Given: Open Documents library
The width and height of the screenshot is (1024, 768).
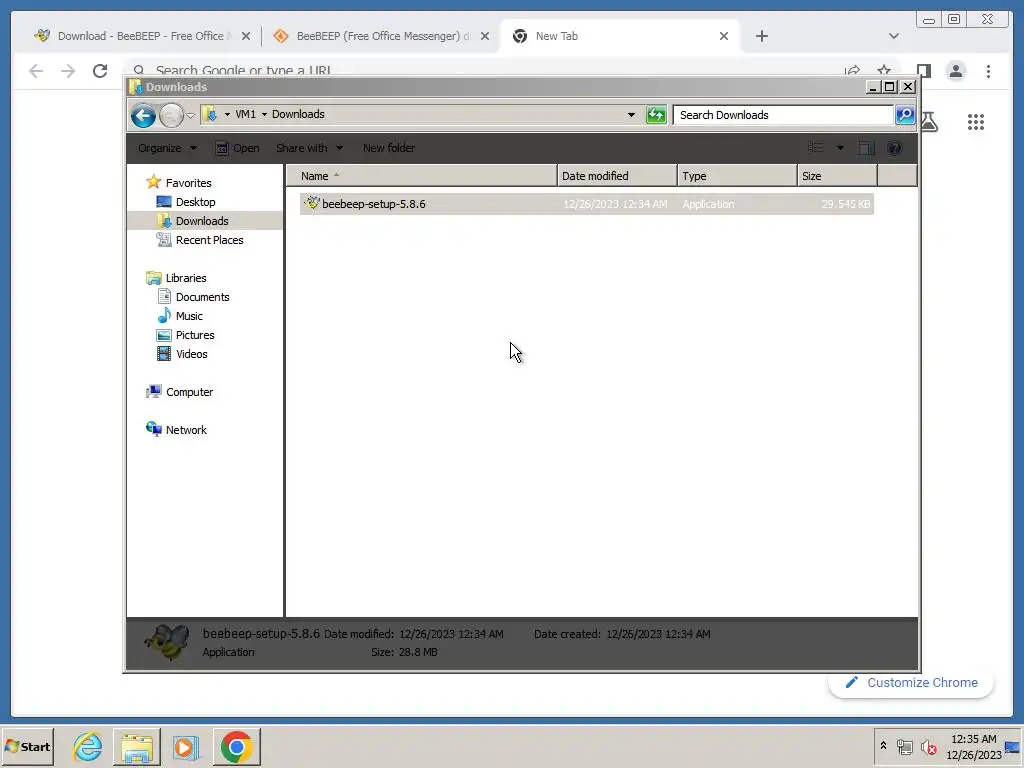Looking at the screenshot, I should [202, 296].
